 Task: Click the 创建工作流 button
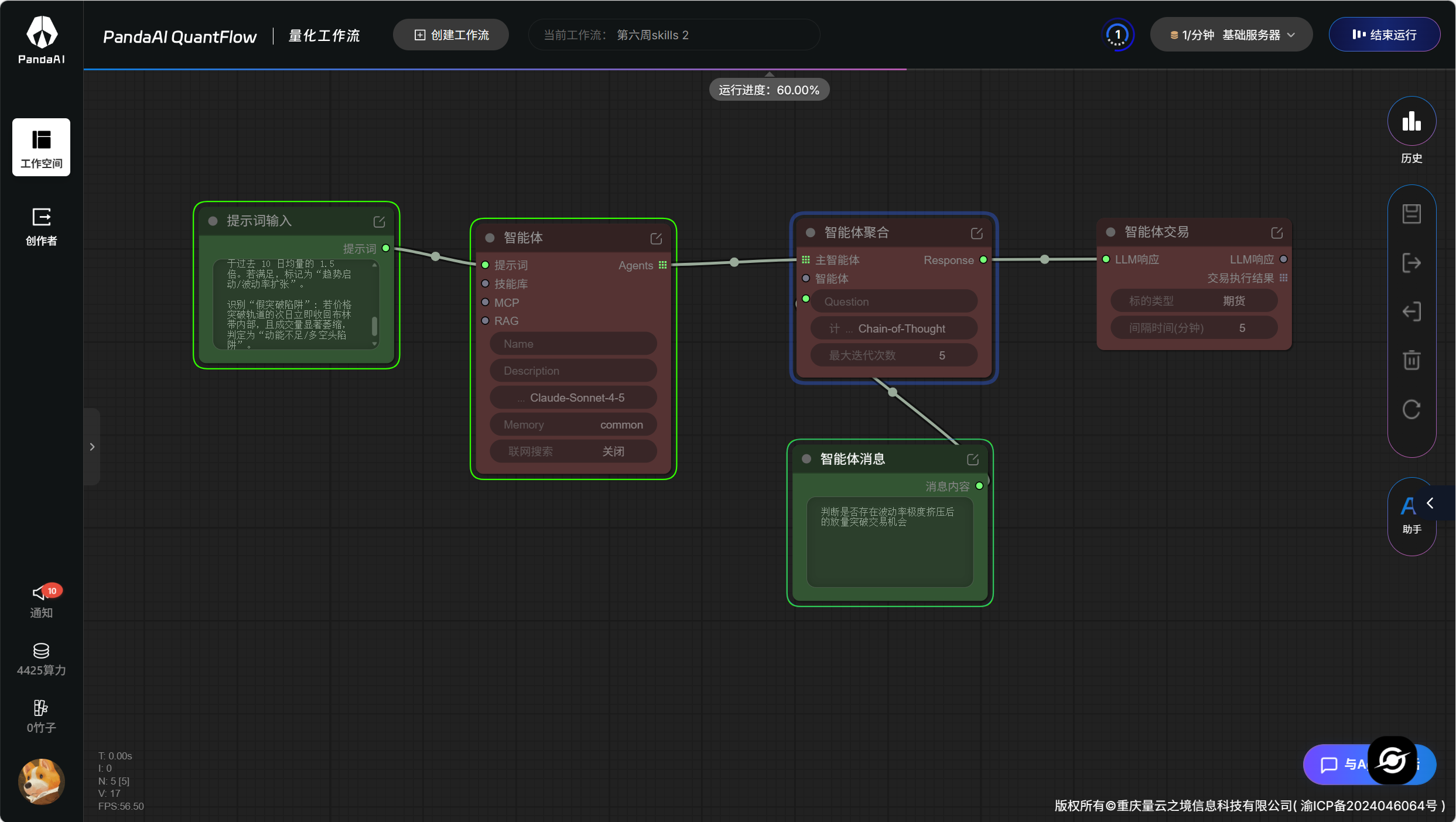(x=450, y=35)
